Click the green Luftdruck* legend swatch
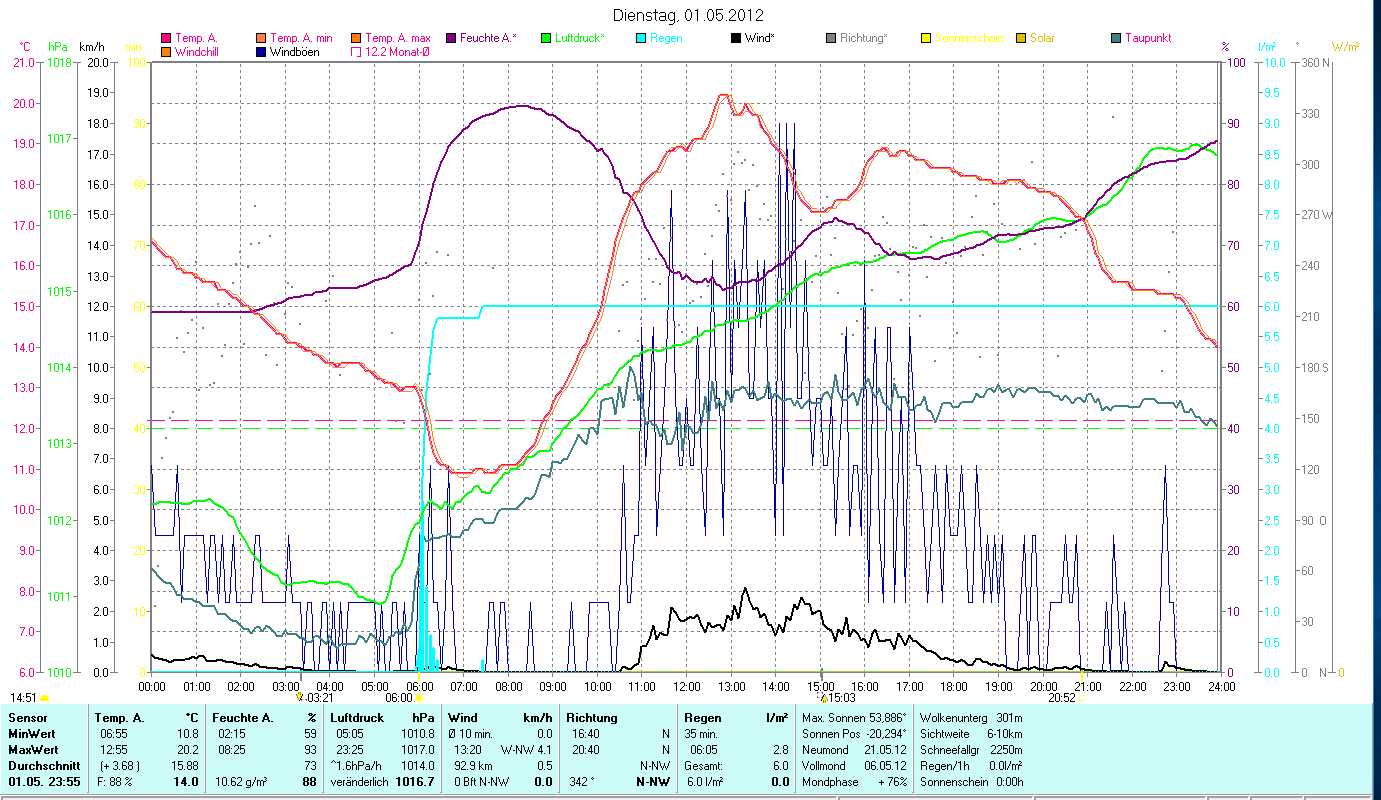Image resolution: width=1381 pixels, height=800 pixels. [546, 38]
